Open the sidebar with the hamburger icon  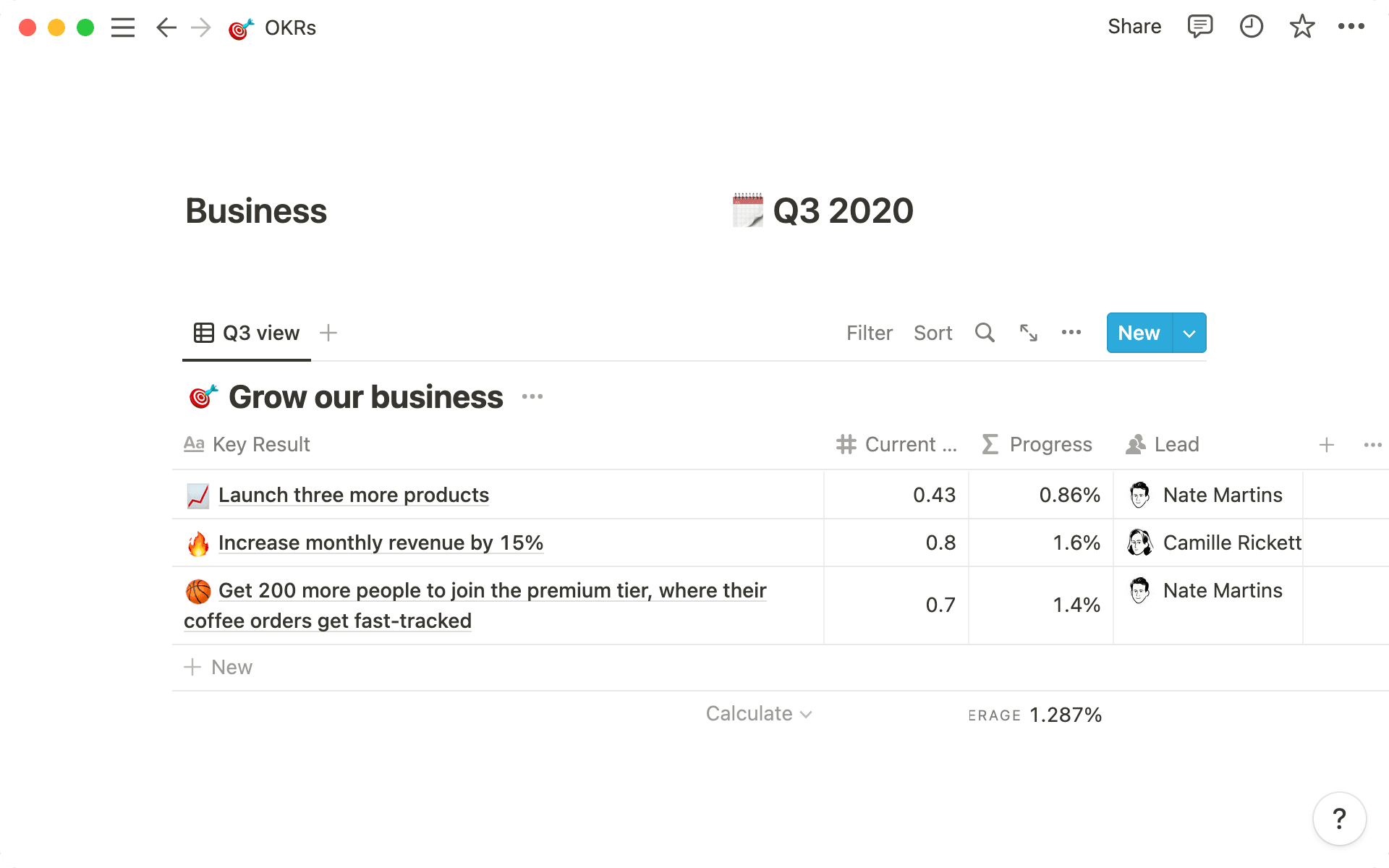[x=123, y=27]
